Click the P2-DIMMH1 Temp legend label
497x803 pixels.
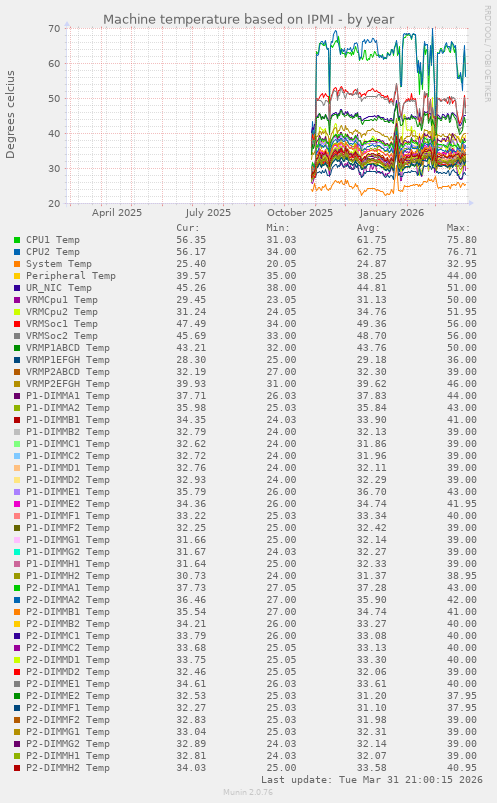68,756
